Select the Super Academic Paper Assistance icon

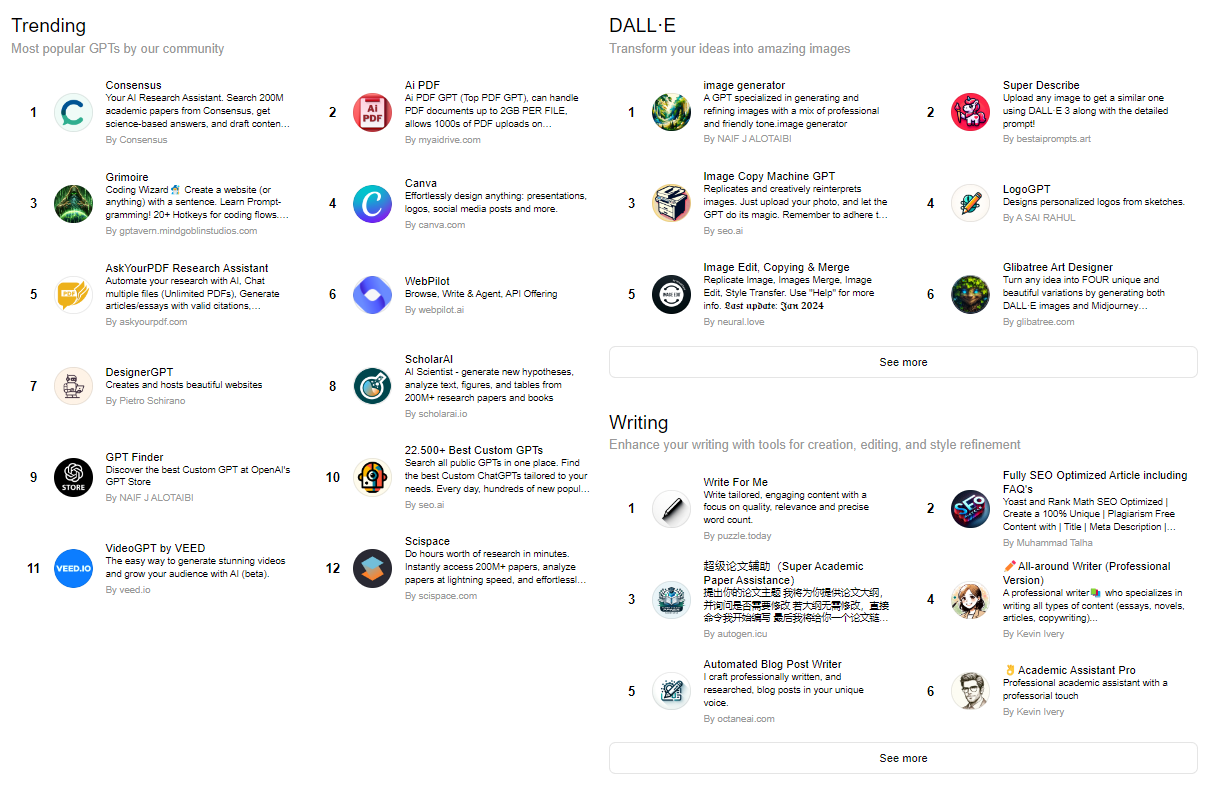671,600
